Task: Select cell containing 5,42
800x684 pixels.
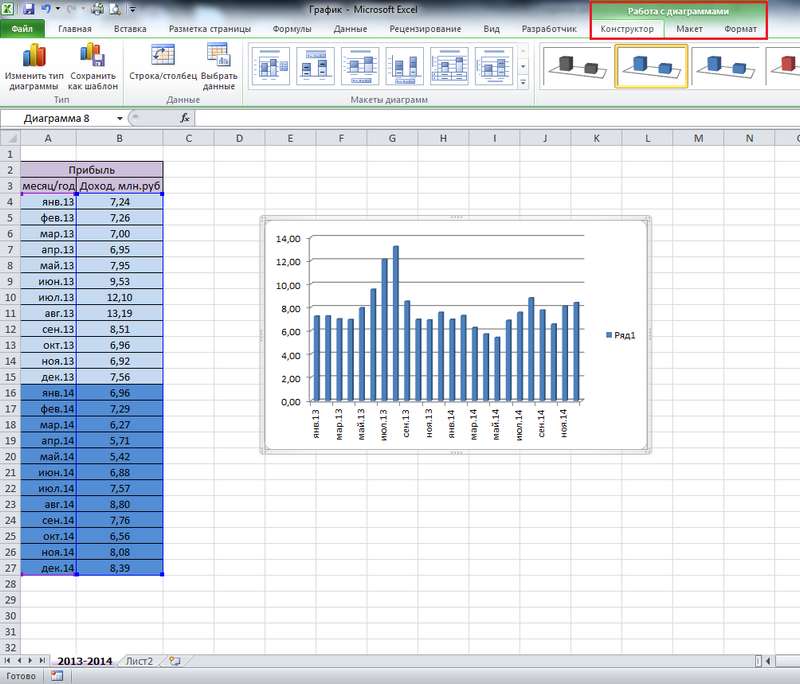Action: click(x=120, y=457)
